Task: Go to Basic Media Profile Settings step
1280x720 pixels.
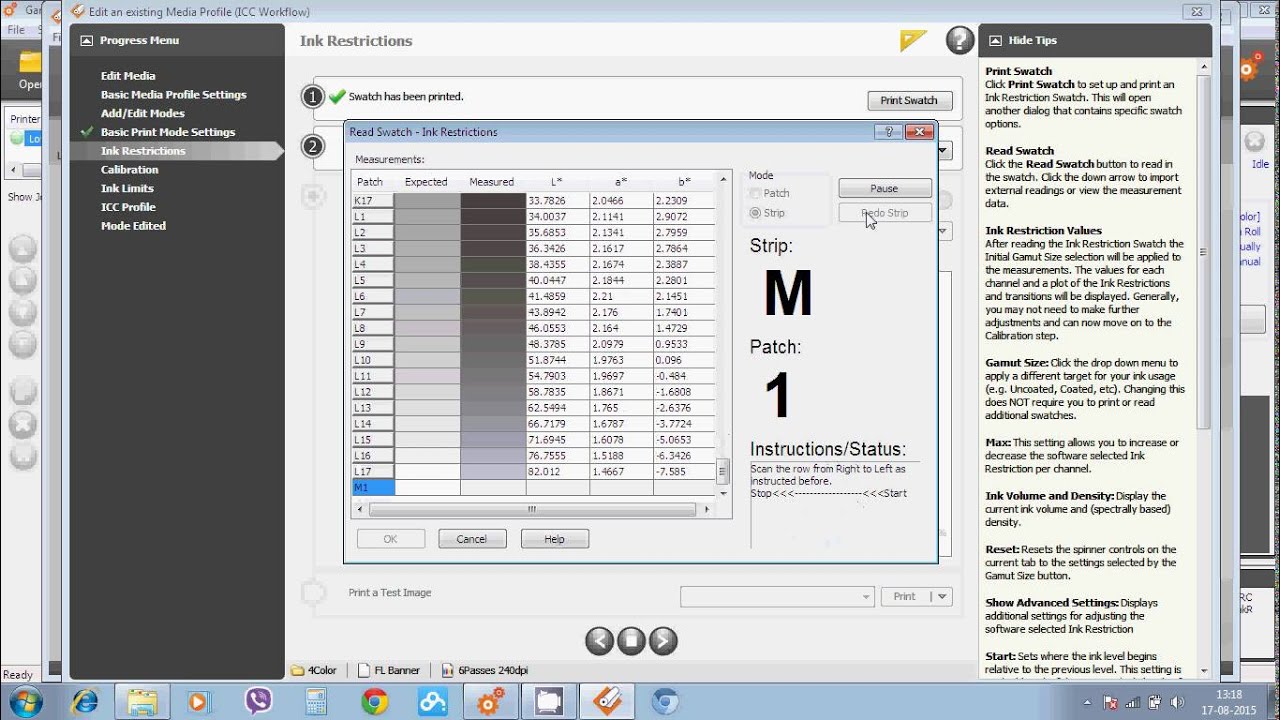Action: [173, 95]
